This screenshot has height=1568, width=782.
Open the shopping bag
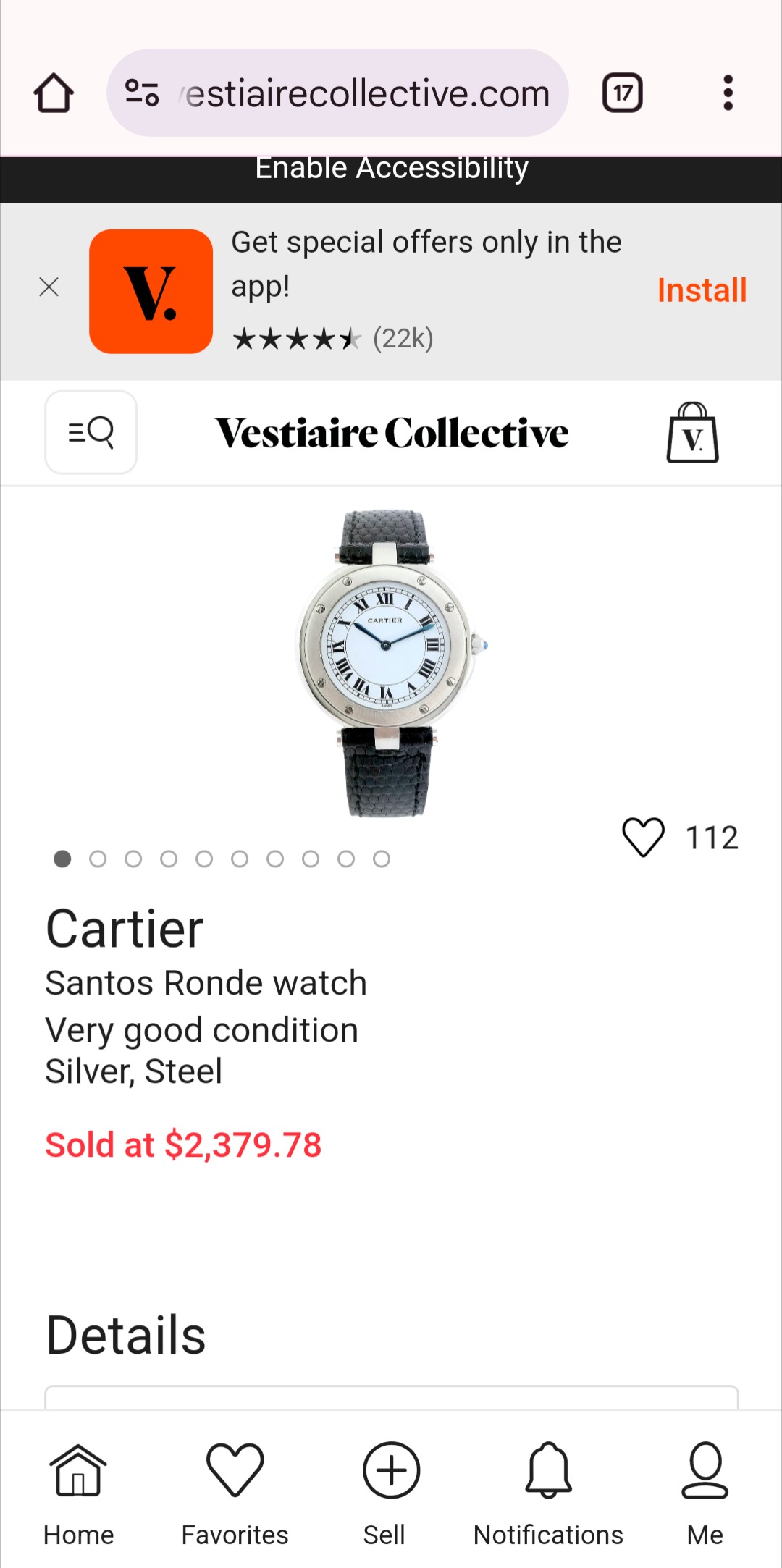pos(692,433)
